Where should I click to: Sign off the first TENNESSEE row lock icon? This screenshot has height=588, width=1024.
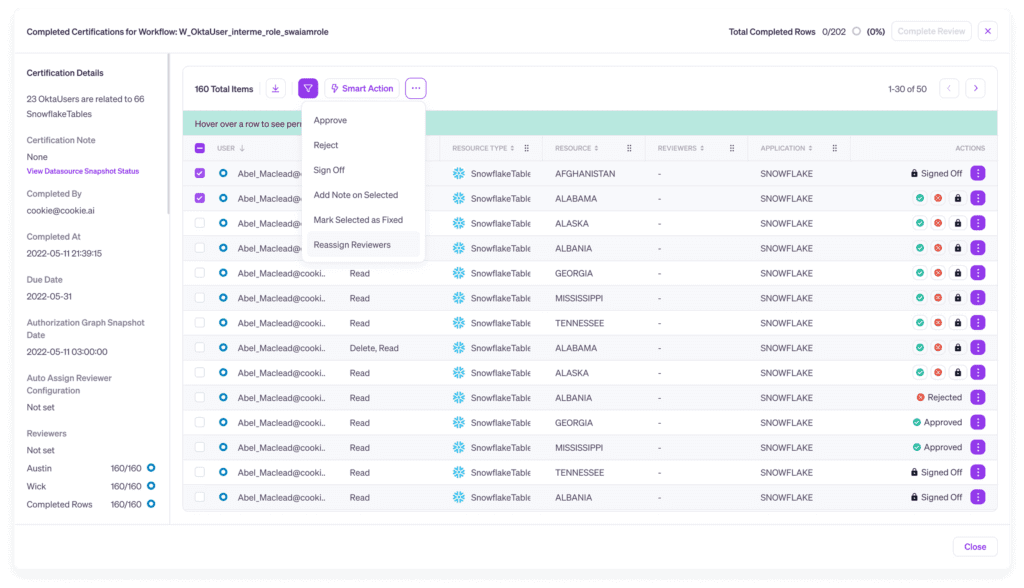click(957, 323)
